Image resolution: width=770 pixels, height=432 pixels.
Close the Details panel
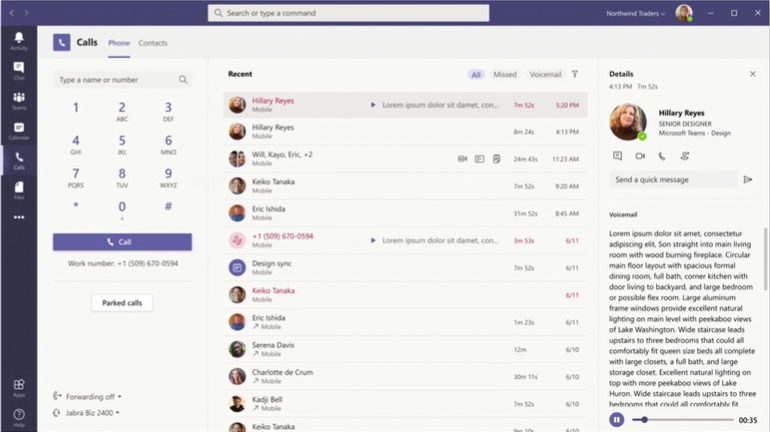(752, 74)
